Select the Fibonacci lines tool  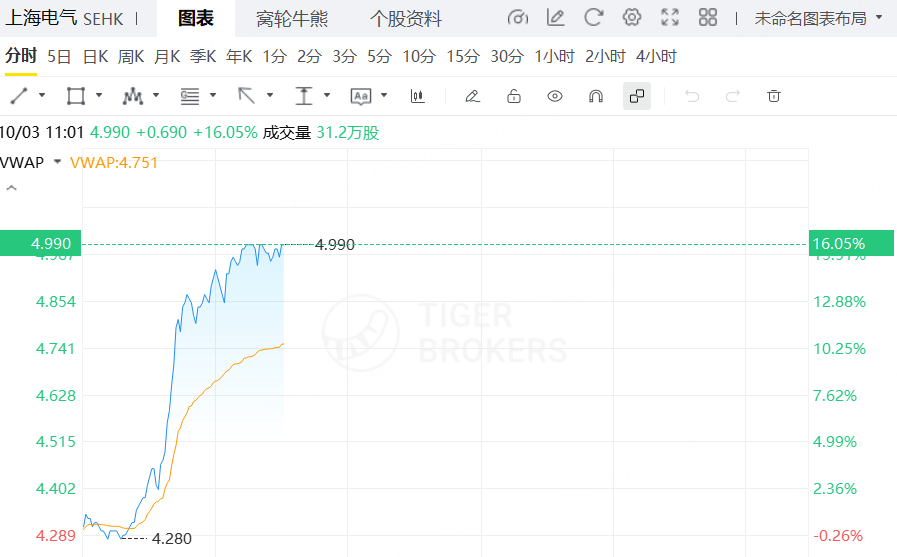[x=190, y=96]
